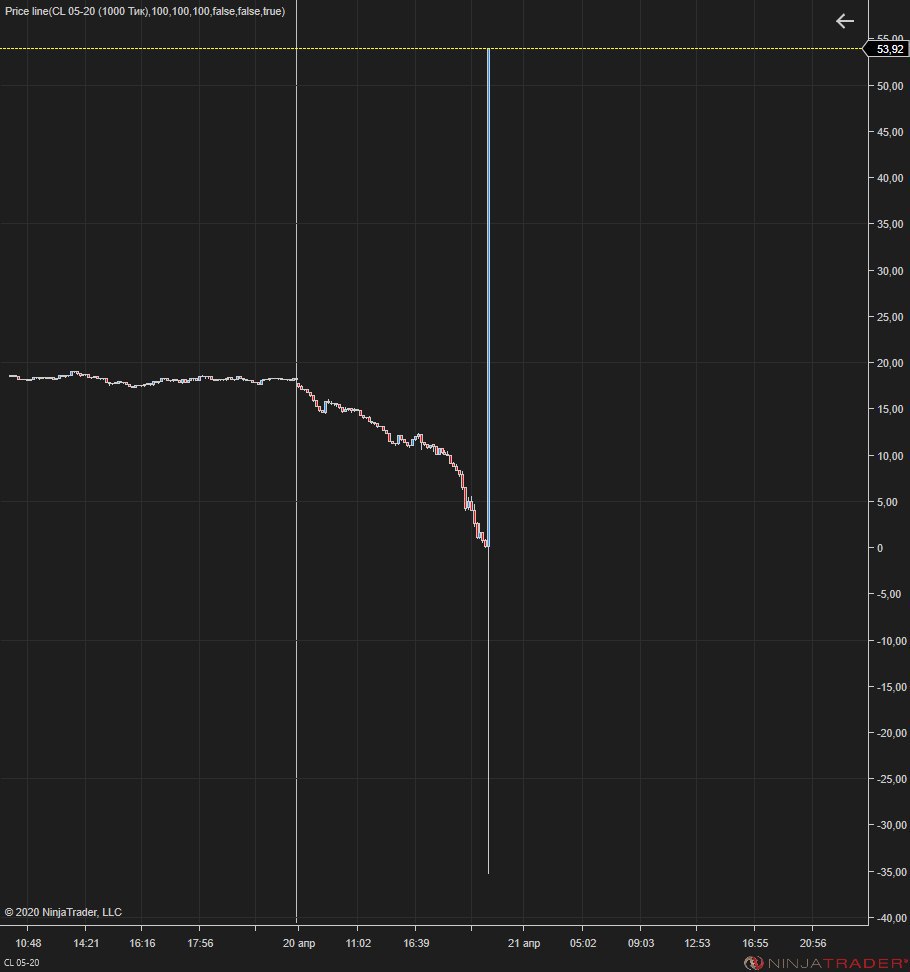Click the 0 price axis label
The width and height of the screenshot is (910, 972).
coord(880,548)
